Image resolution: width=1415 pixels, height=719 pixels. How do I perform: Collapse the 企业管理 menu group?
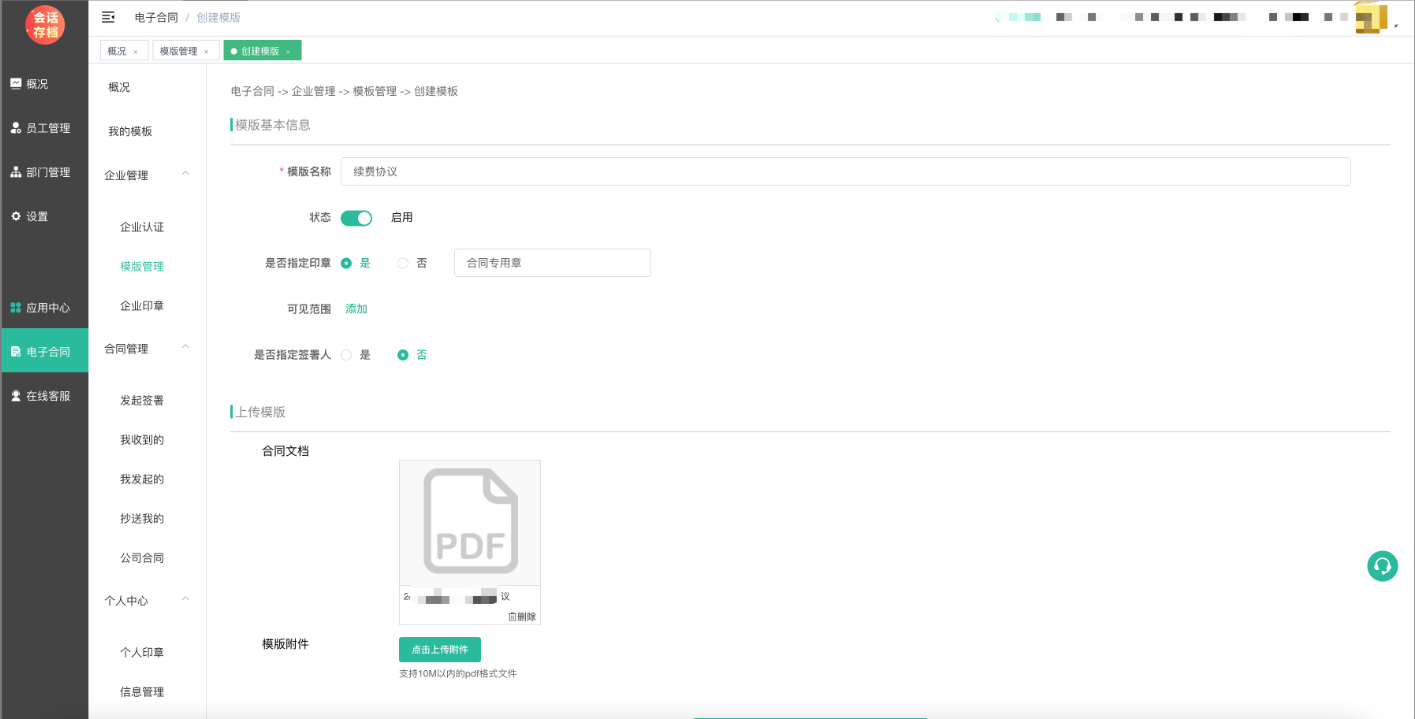[x=185, y=175]
